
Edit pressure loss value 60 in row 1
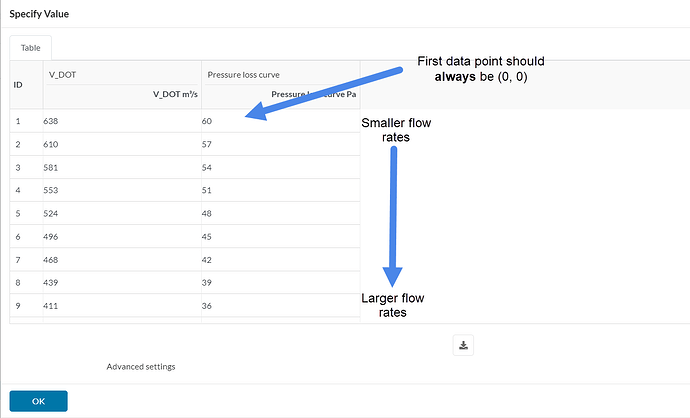pos(280,121)
